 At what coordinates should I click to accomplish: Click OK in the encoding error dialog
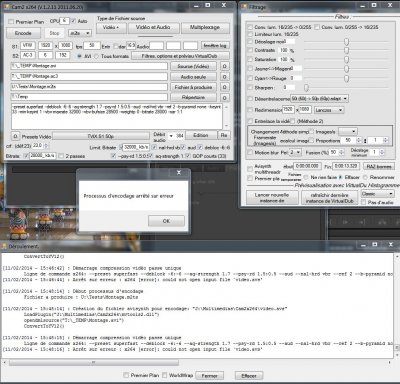pos(166,221)
